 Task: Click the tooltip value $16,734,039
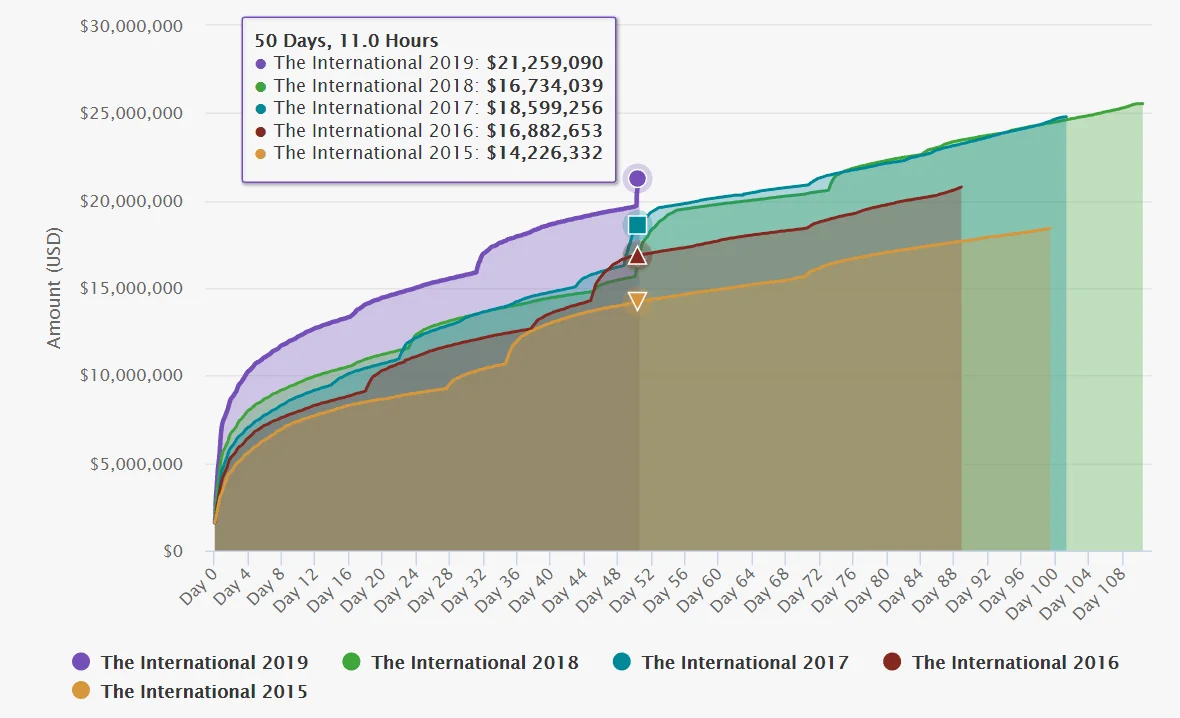pos(545,85)
